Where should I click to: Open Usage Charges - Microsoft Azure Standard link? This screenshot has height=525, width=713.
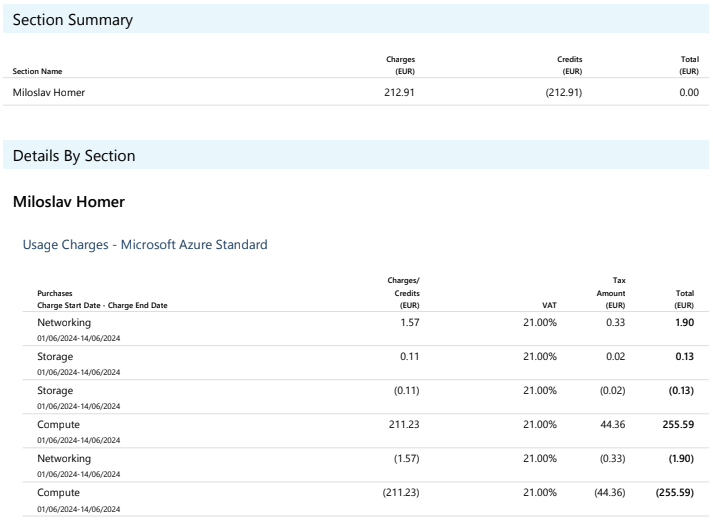[144, 244]
